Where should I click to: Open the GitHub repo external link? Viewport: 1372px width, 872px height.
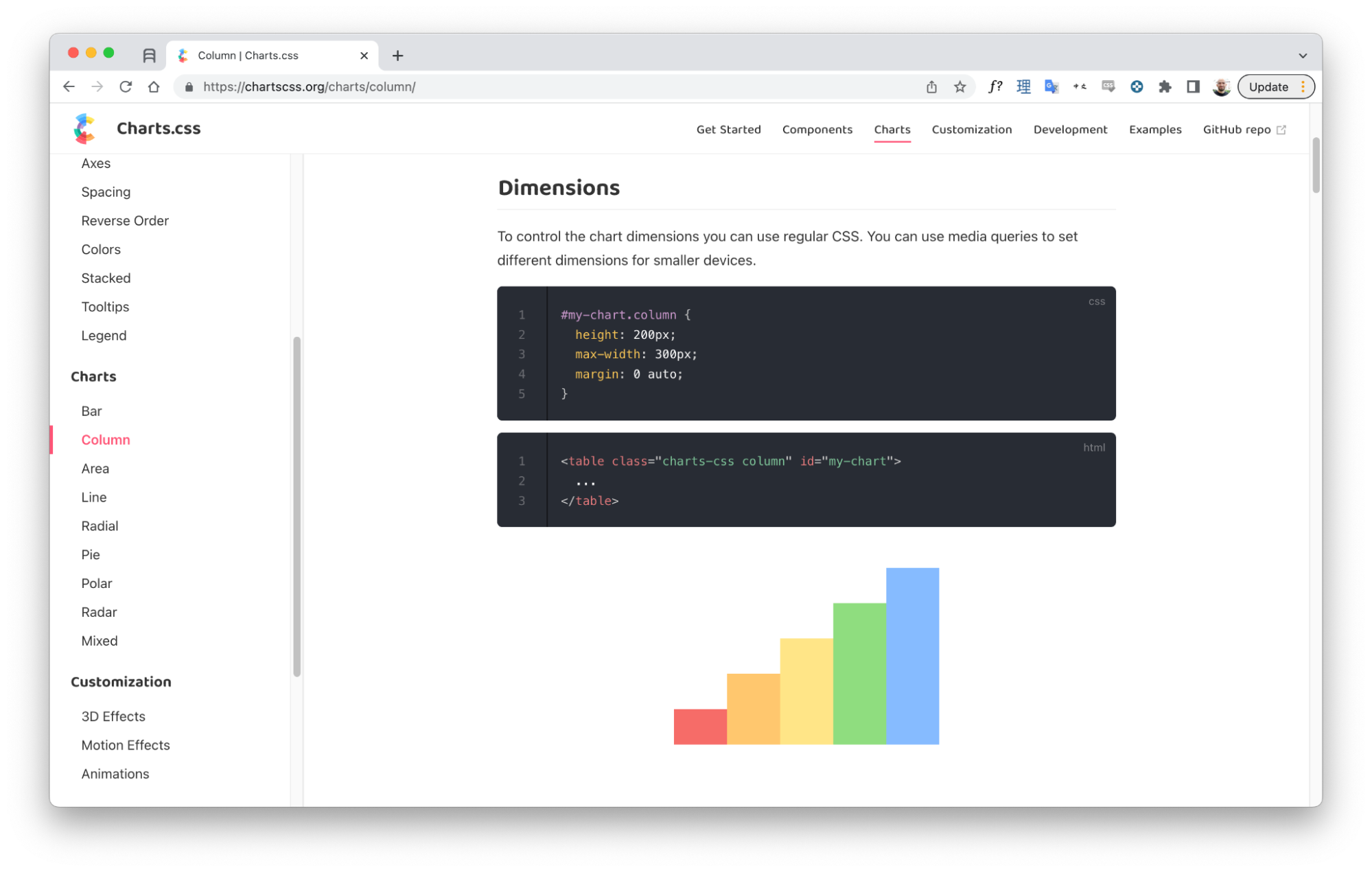pyautogui.click(x=1244, y=129)
